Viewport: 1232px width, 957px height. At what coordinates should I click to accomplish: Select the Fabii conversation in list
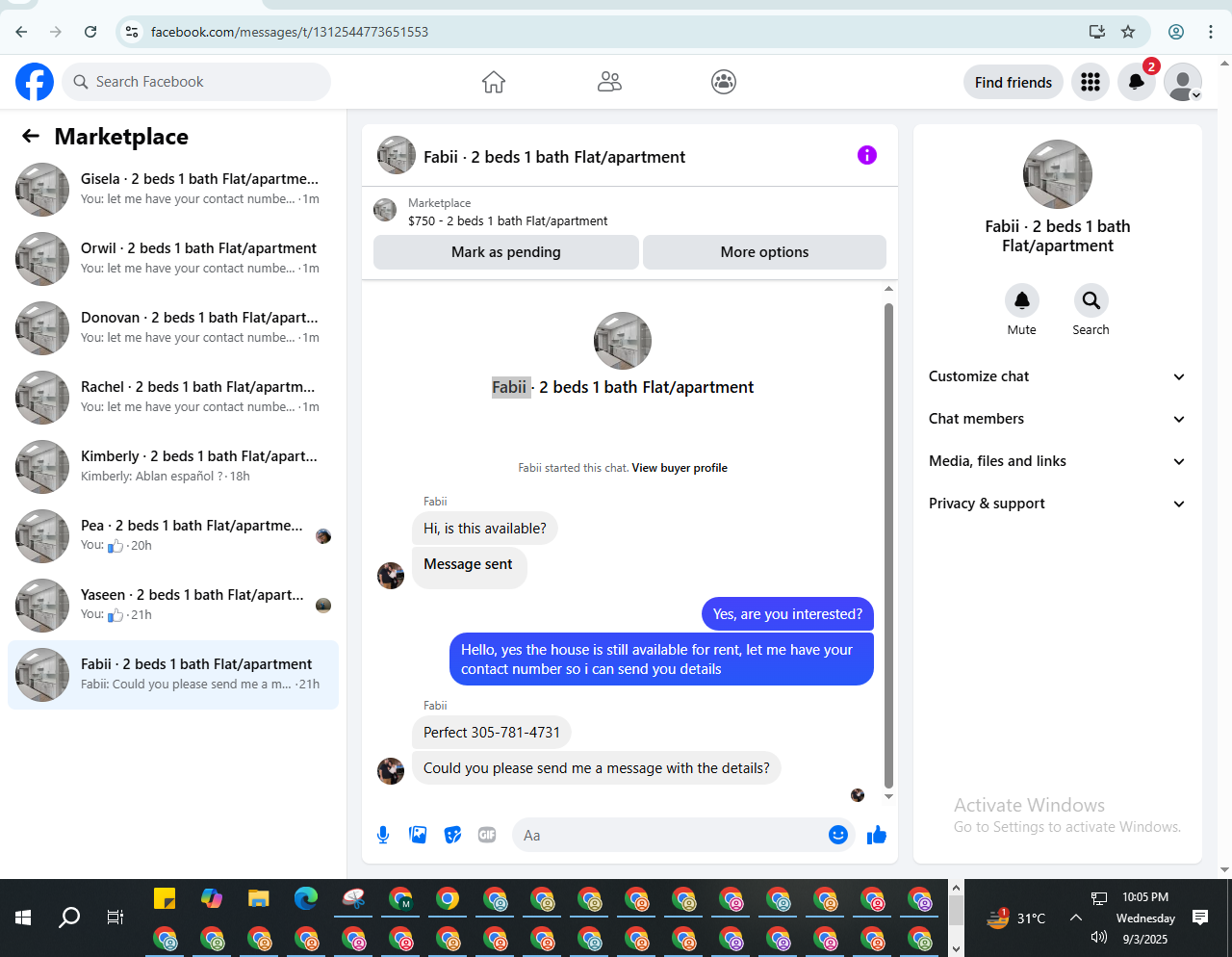[173, 675]
